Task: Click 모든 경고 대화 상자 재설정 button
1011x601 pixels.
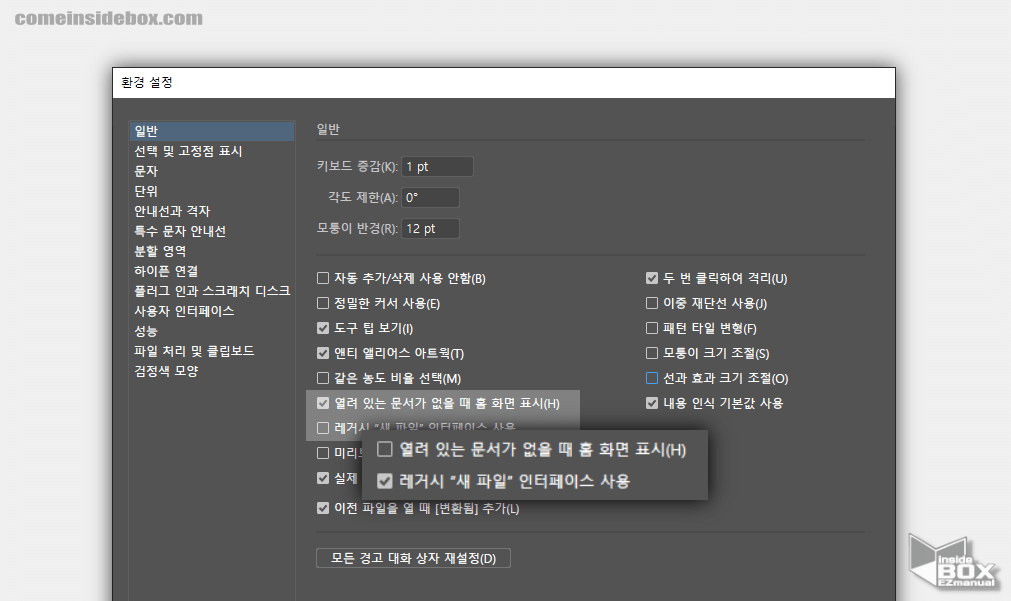Action: pos(413,558)
